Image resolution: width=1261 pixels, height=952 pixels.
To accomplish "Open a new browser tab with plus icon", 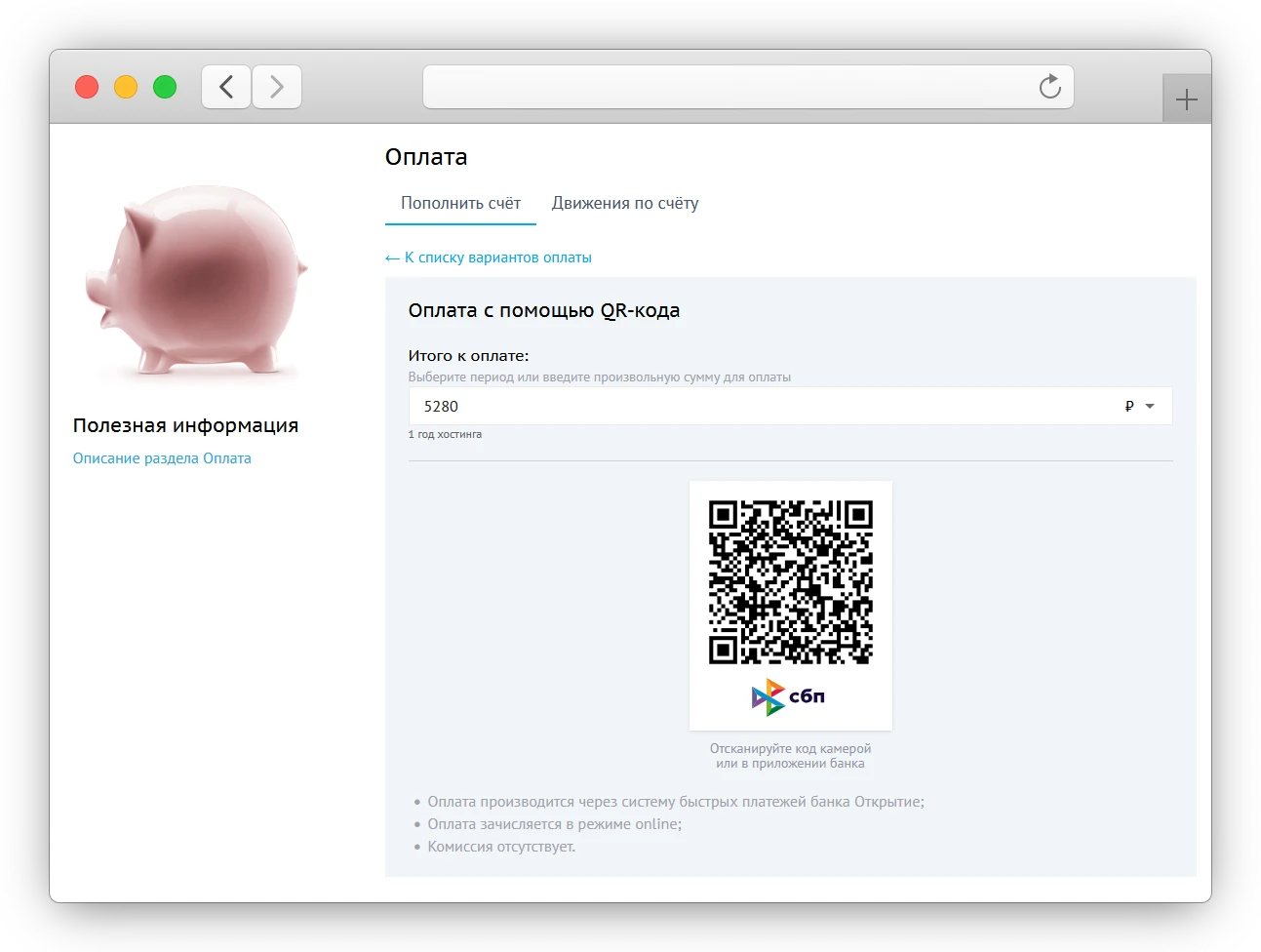I will (x=1186, y=98).
